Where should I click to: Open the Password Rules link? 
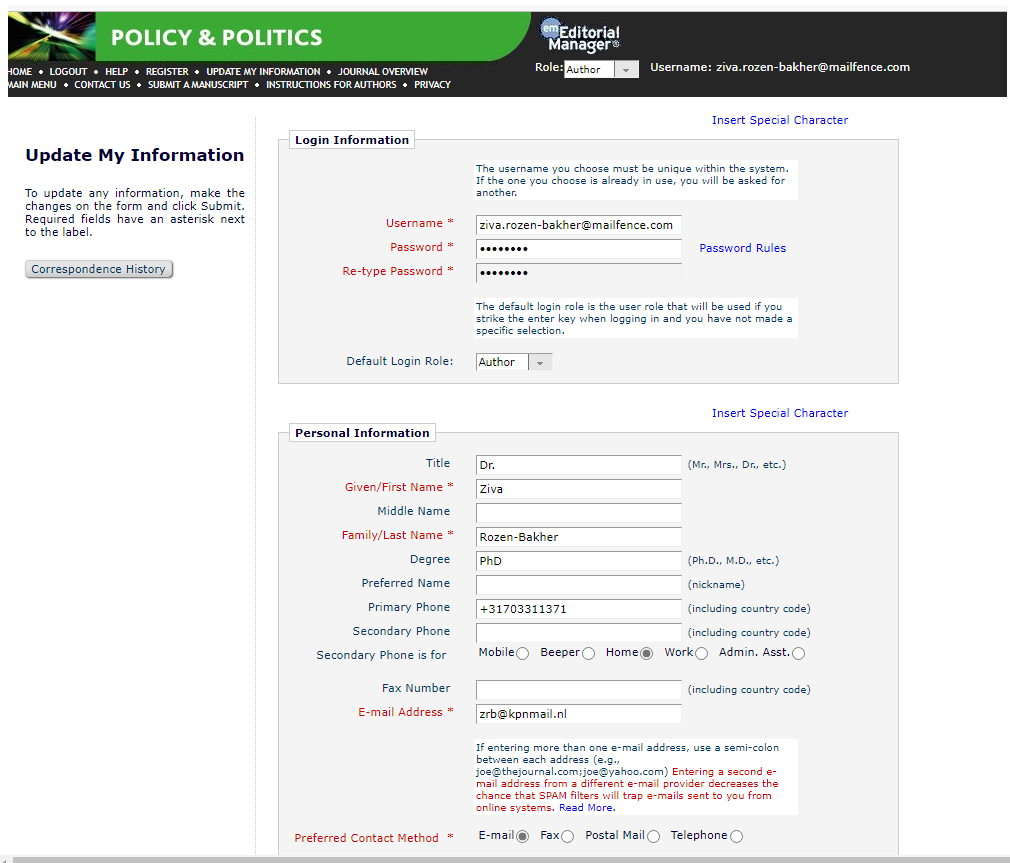pyautogui.click(x=742, y=248)
